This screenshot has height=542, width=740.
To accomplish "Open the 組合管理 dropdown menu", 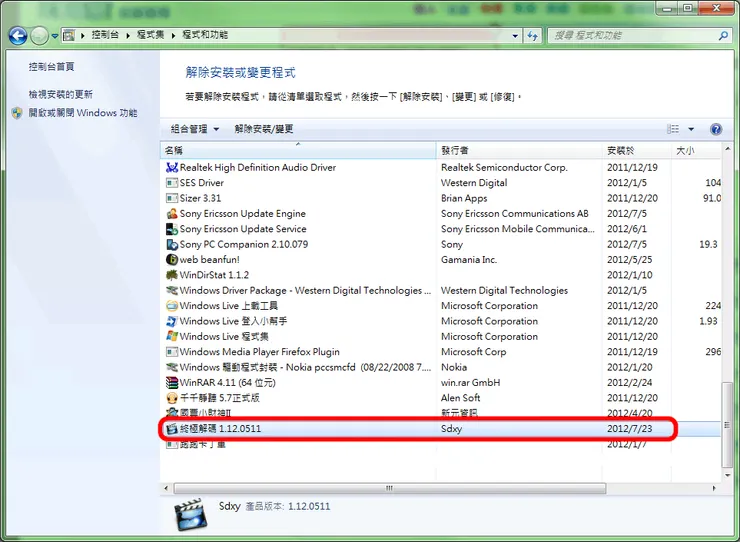I will (x=194, y=129).
